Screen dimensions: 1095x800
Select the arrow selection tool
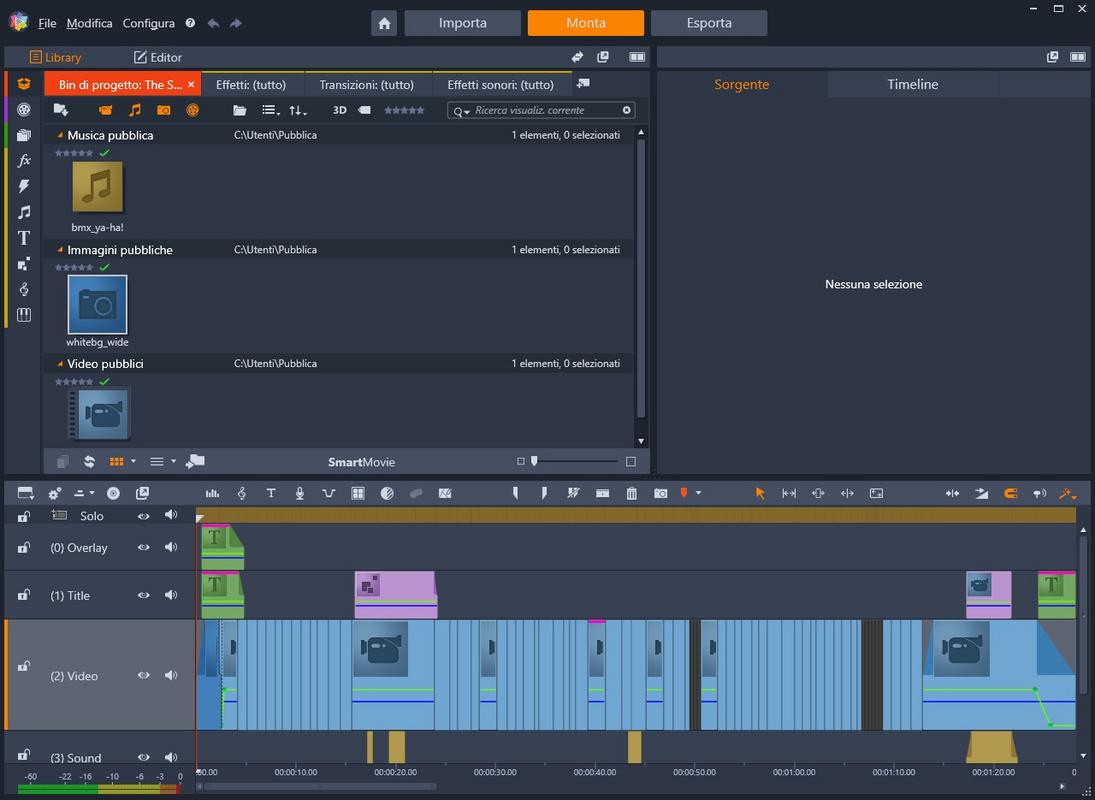(760, 494)
